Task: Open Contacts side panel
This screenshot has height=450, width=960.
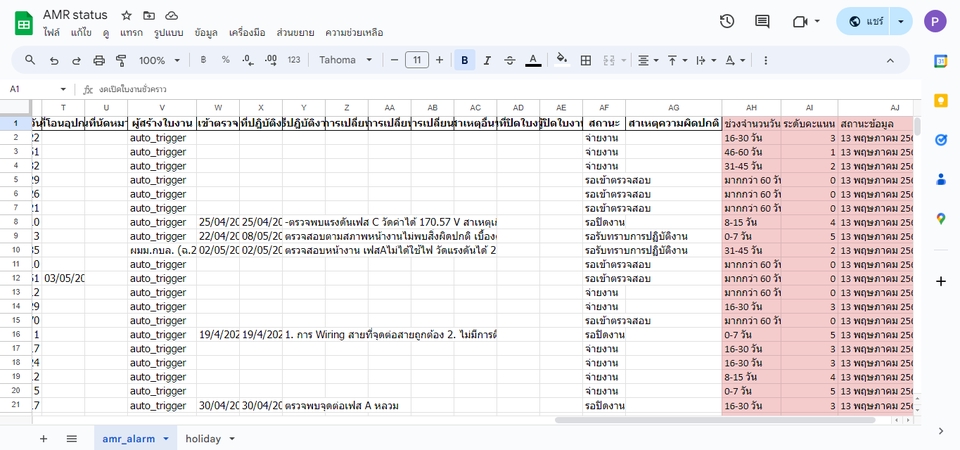Action: [941, 179]
